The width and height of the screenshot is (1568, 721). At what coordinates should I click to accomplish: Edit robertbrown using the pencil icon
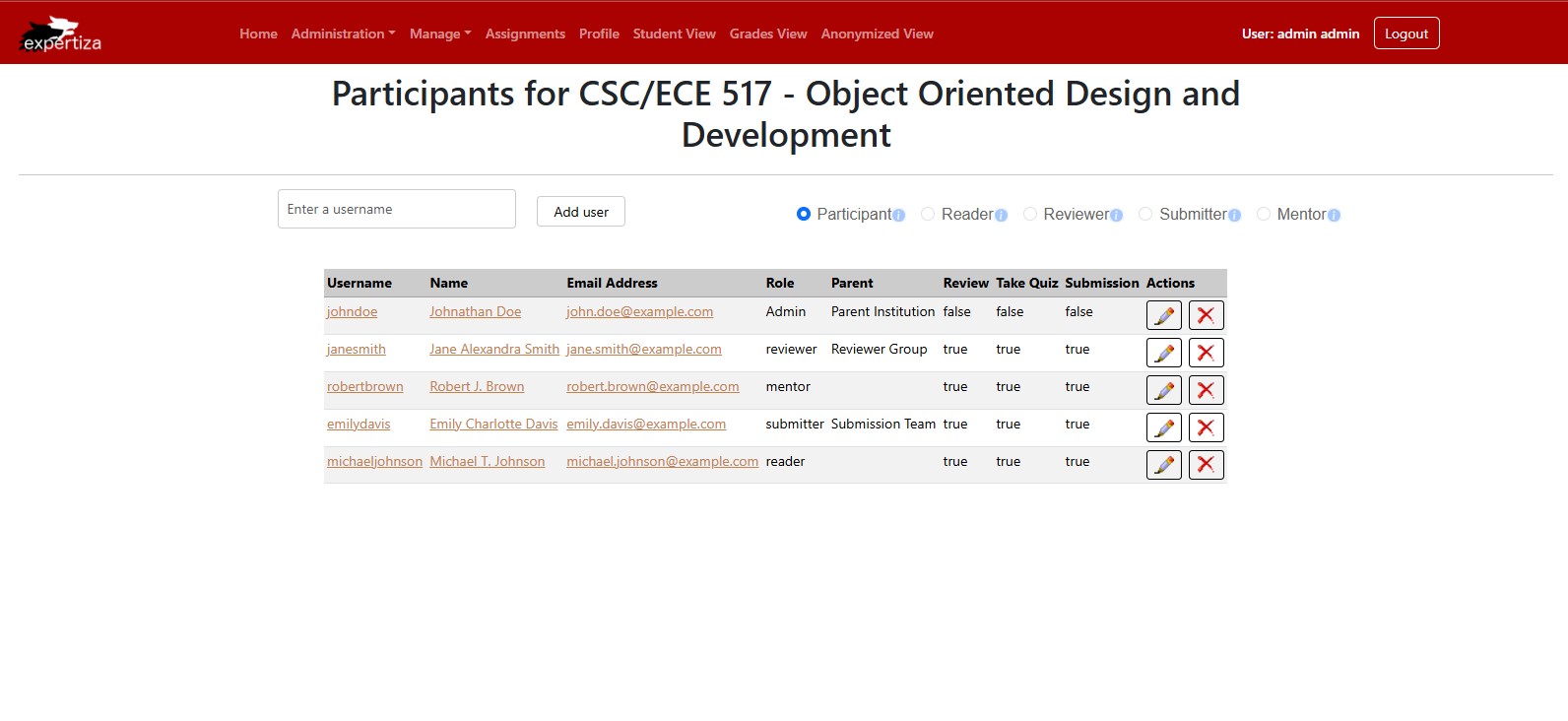tap(1163, 390)
